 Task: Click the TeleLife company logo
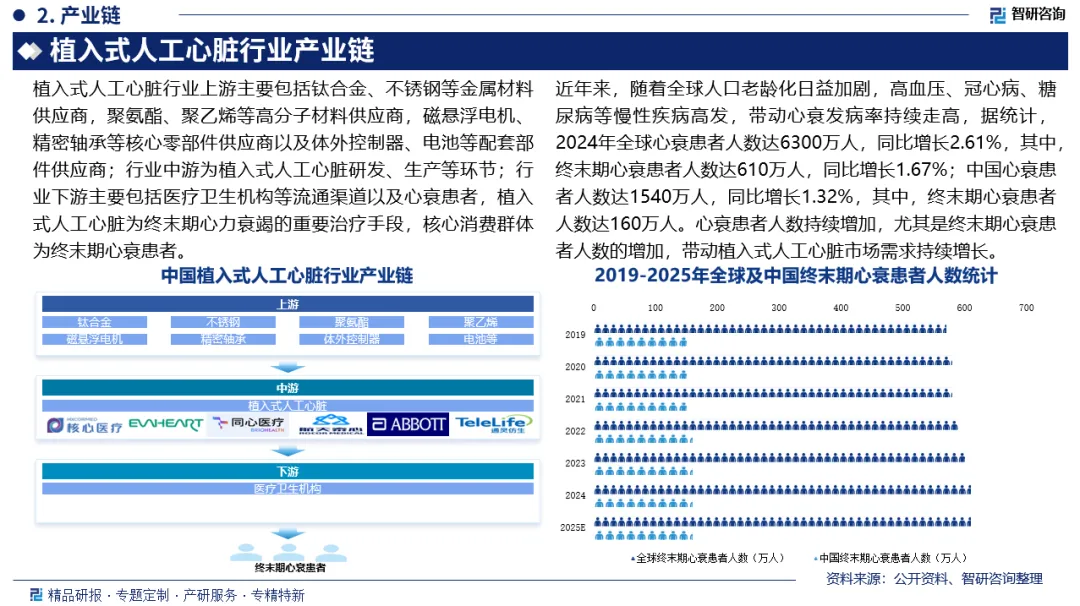pos(493,424)
